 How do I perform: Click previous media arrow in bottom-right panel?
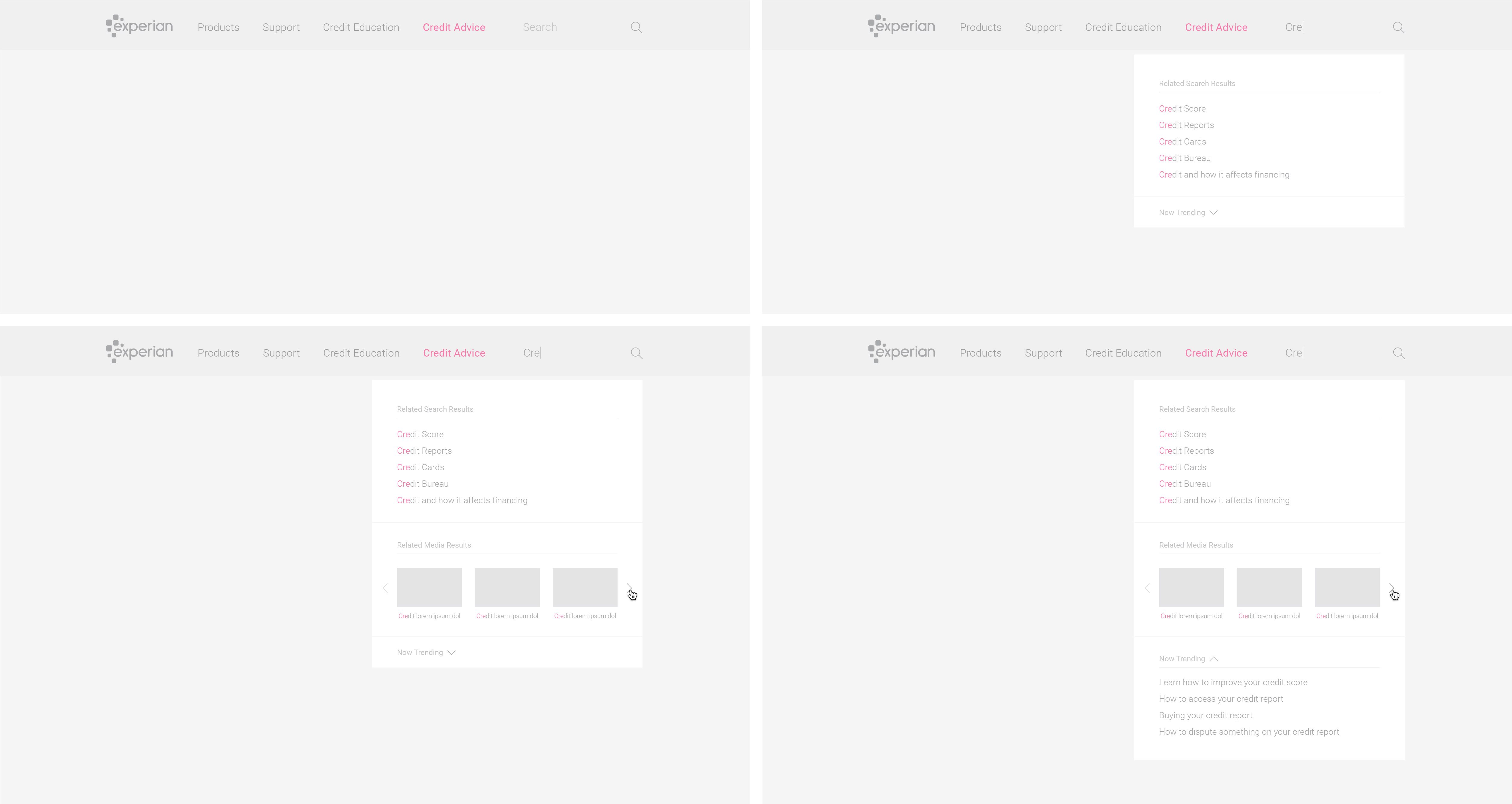point(1148,588)
